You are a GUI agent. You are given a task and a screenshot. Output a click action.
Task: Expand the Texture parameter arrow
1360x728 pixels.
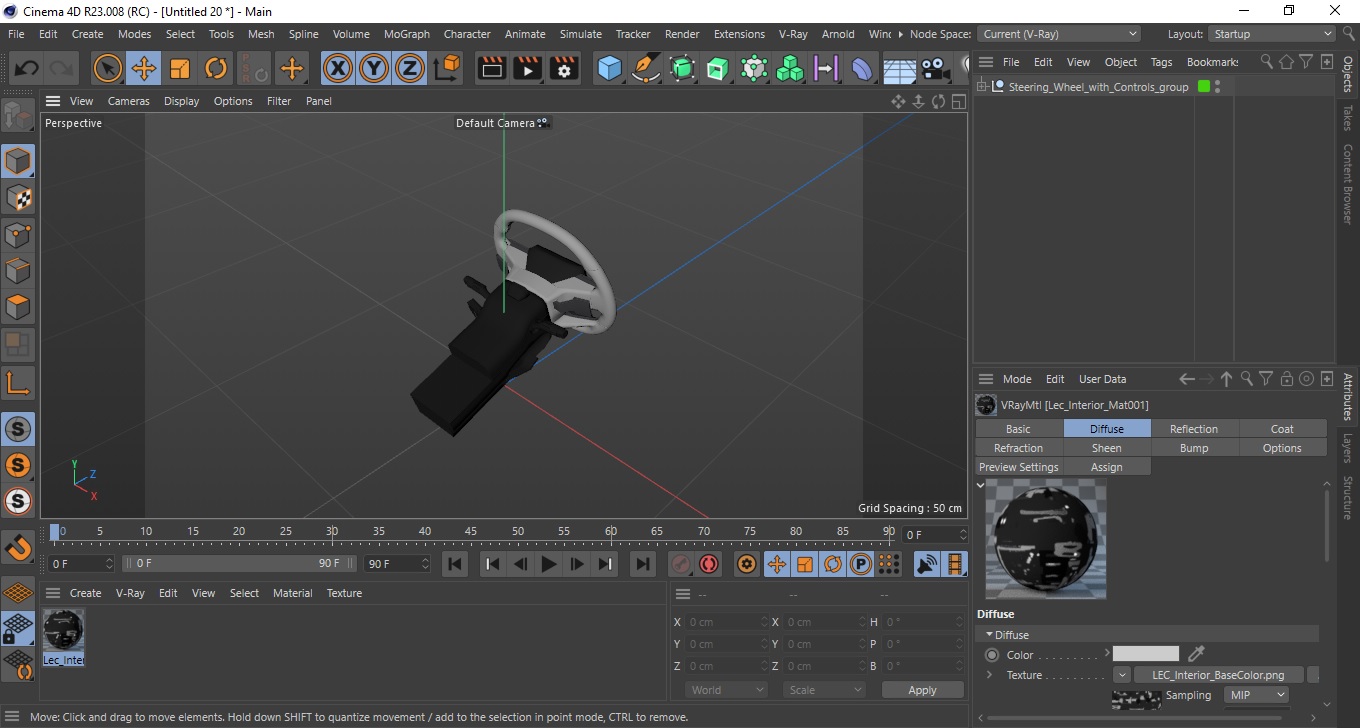point(989,675)
